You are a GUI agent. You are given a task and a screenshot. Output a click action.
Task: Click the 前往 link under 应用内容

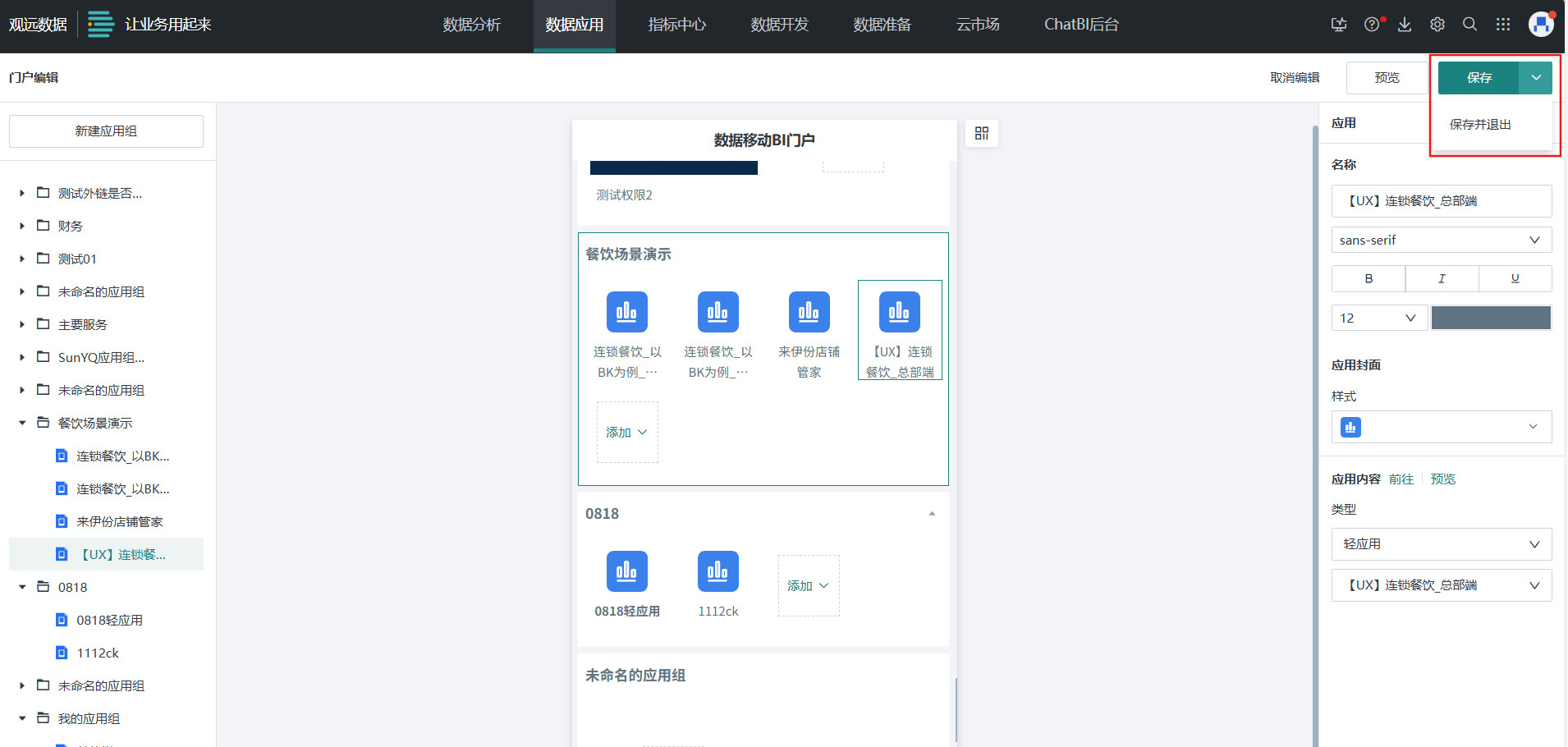pos(1402,479)
